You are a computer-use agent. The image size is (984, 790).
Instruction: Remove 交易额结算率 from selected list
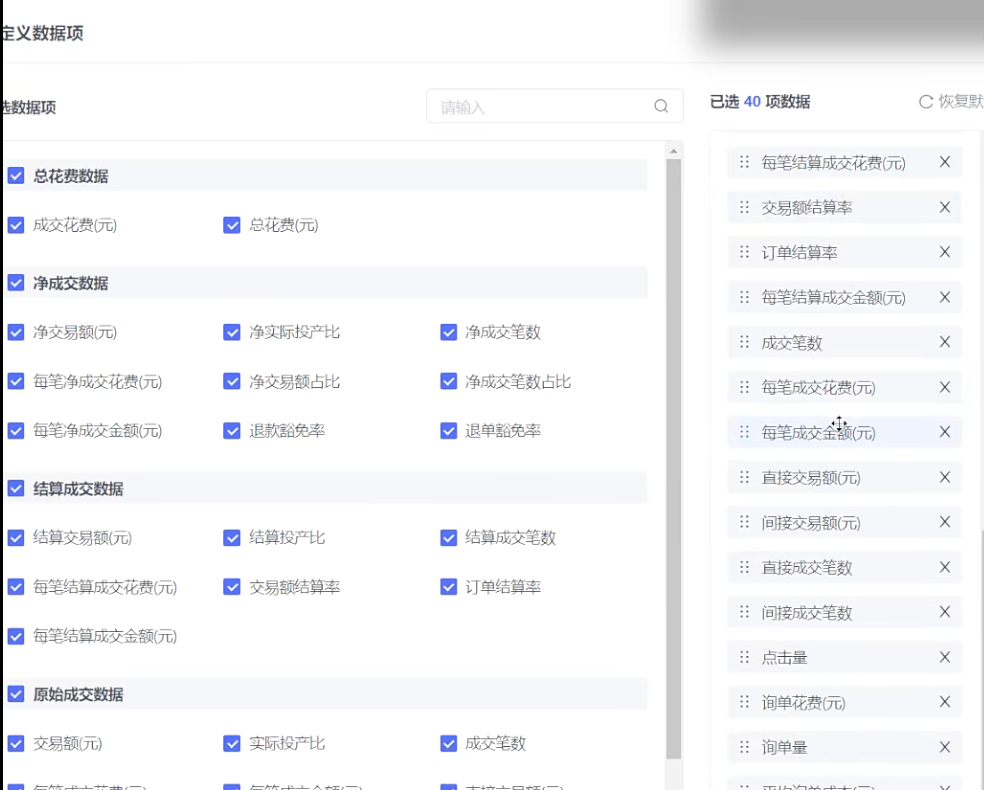[x=944, y=207]
